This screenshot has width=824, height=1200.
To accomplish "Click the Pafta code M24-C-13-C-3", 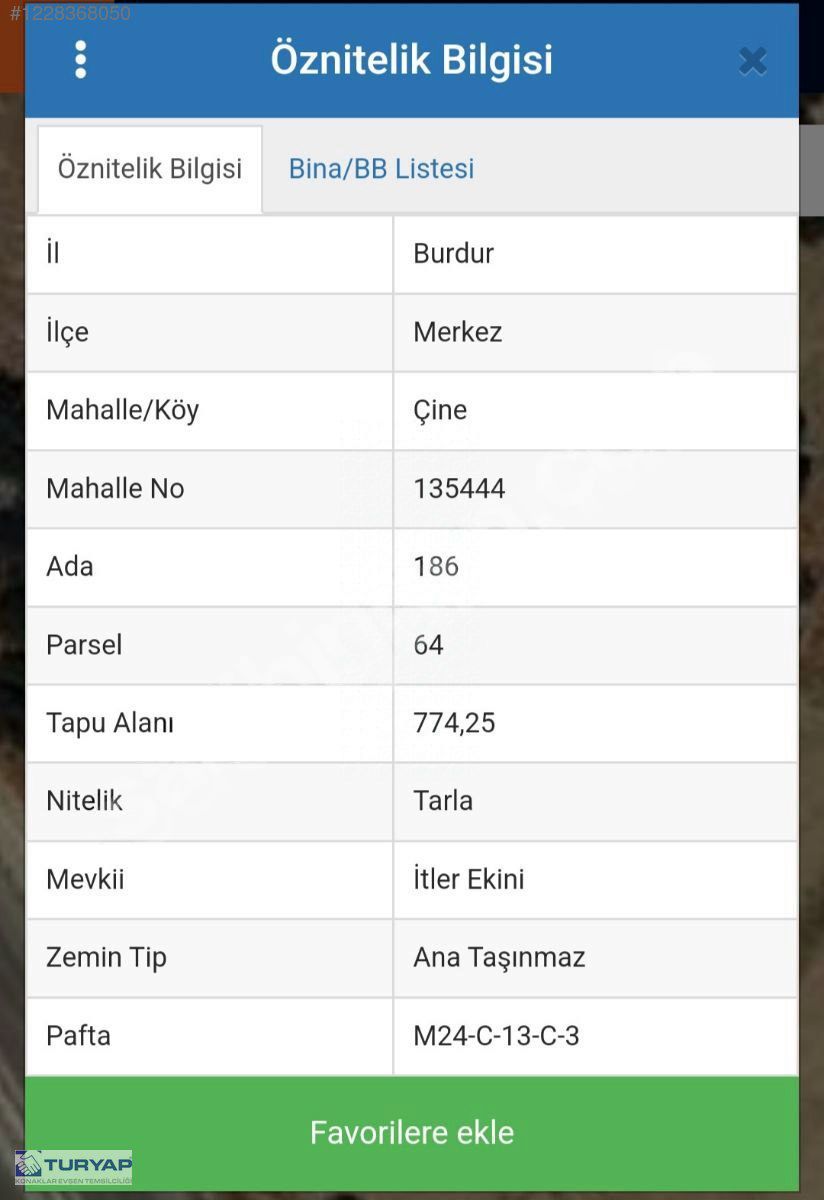I will coord(496,1035).
